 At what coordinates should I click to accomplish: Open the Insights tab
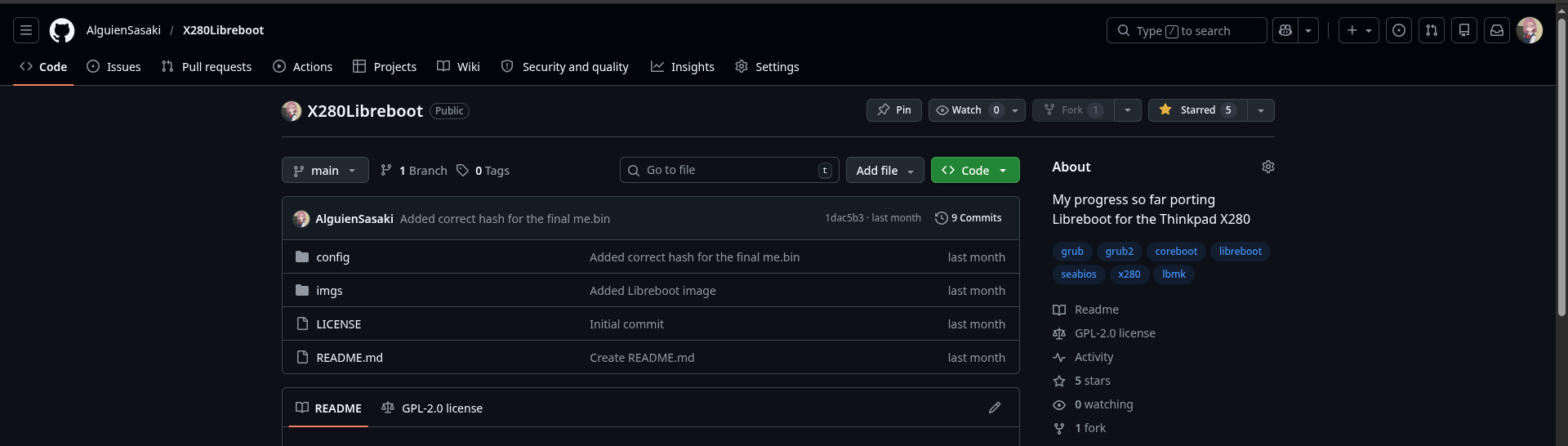tap(683, 67)
